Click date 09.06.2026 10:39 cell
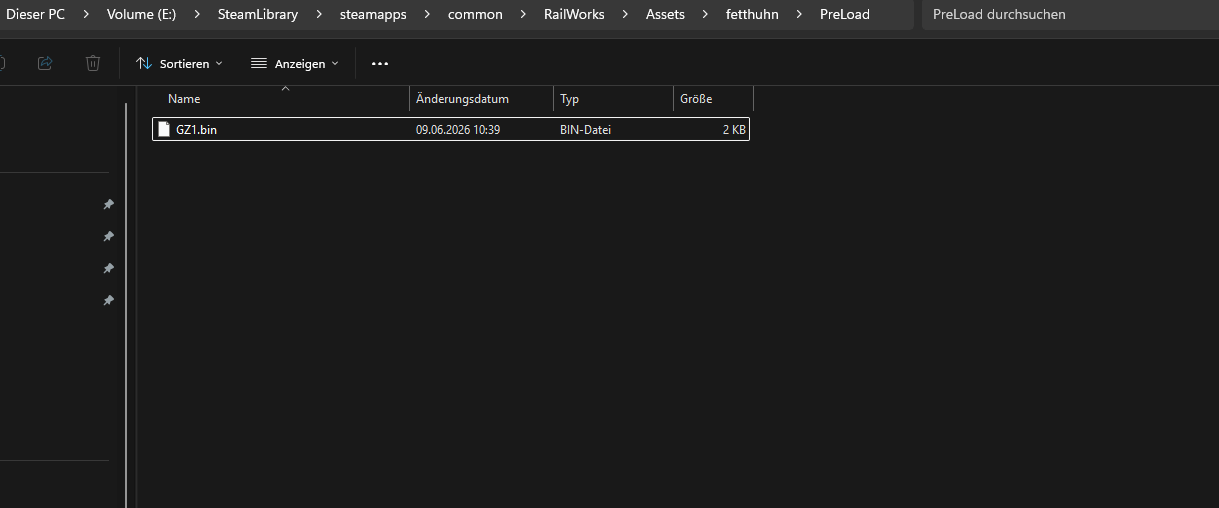1219x508 pixels. [x=458, y=130]
